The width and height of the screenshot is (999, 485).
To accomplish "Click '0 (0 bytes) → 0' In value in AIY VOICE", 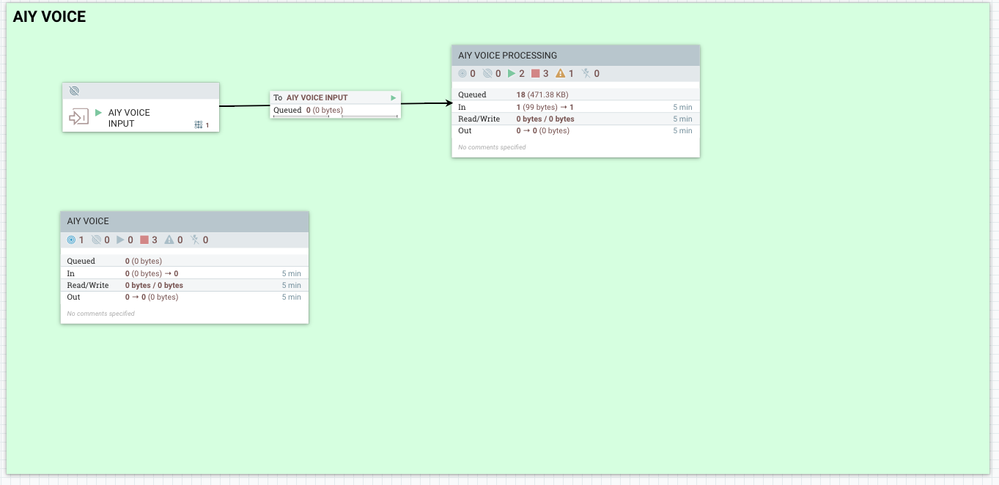I will [152, 273].
